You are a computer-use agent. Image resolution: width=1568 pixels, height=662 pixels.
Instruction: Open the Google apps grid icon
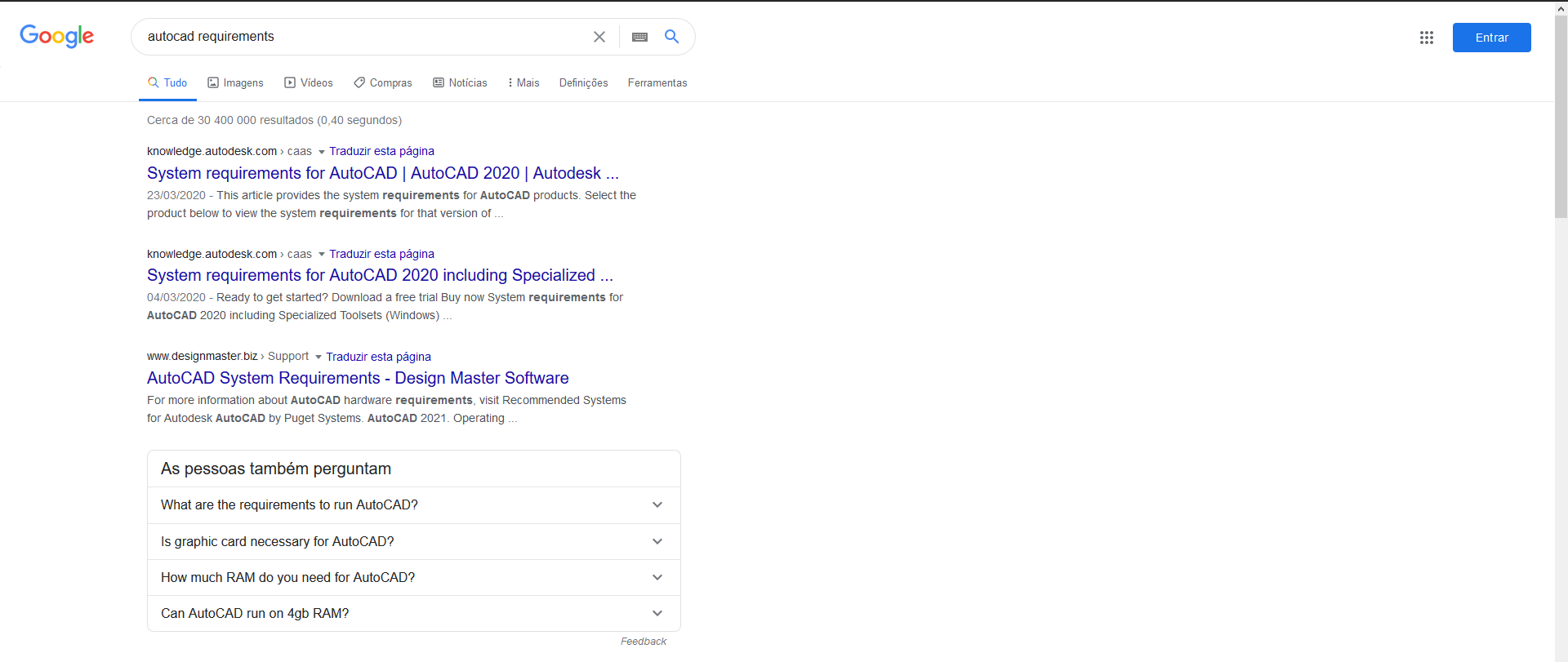tap(1427, 38)
